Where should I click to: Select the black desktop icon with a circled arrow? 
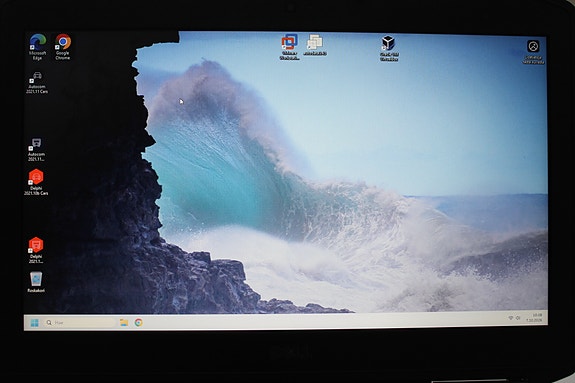pyautogui.click(x=533, y=52)
